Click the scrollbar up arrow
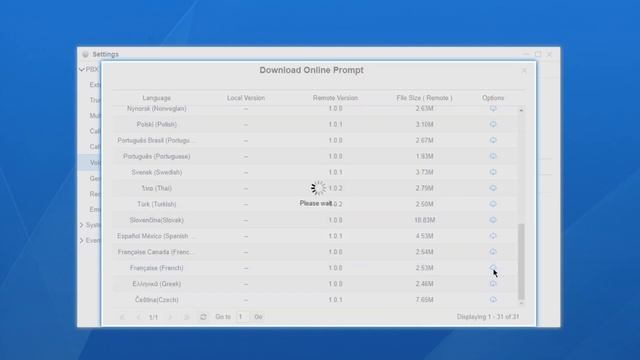Viewport: 640px width, 360px height. click(x=521, y=110)
